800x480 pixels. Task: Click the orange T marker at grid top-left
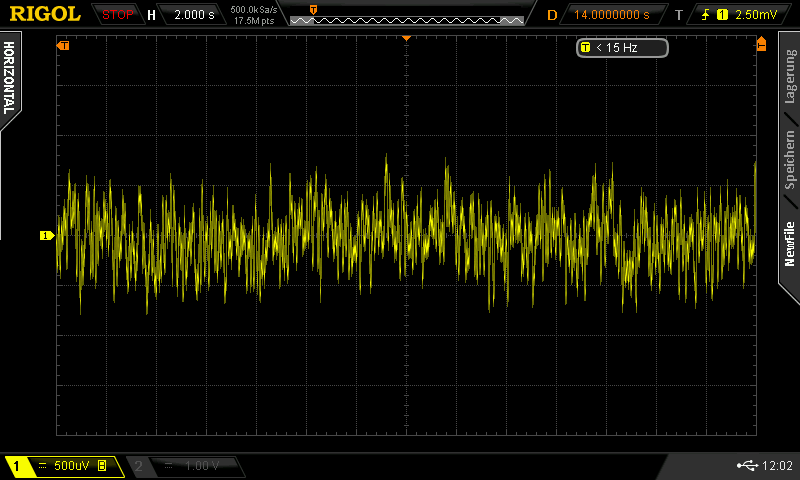click(63, 46)
